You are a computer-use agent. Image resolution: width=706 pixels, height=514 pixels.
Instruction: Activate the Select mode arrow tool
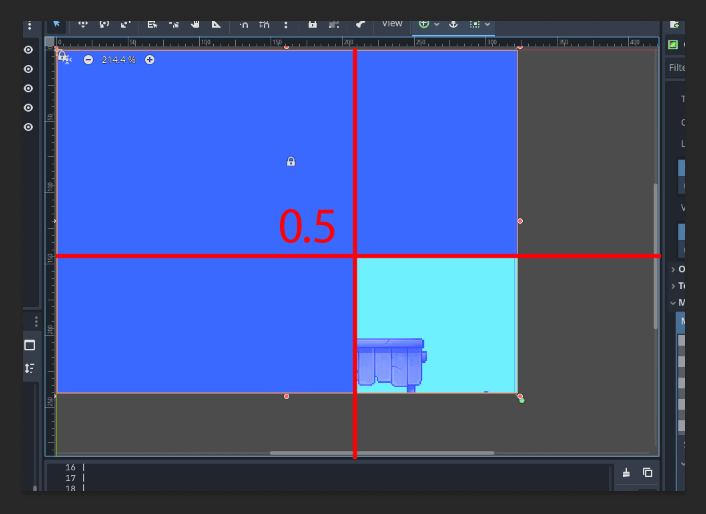[x=57, y=24]
